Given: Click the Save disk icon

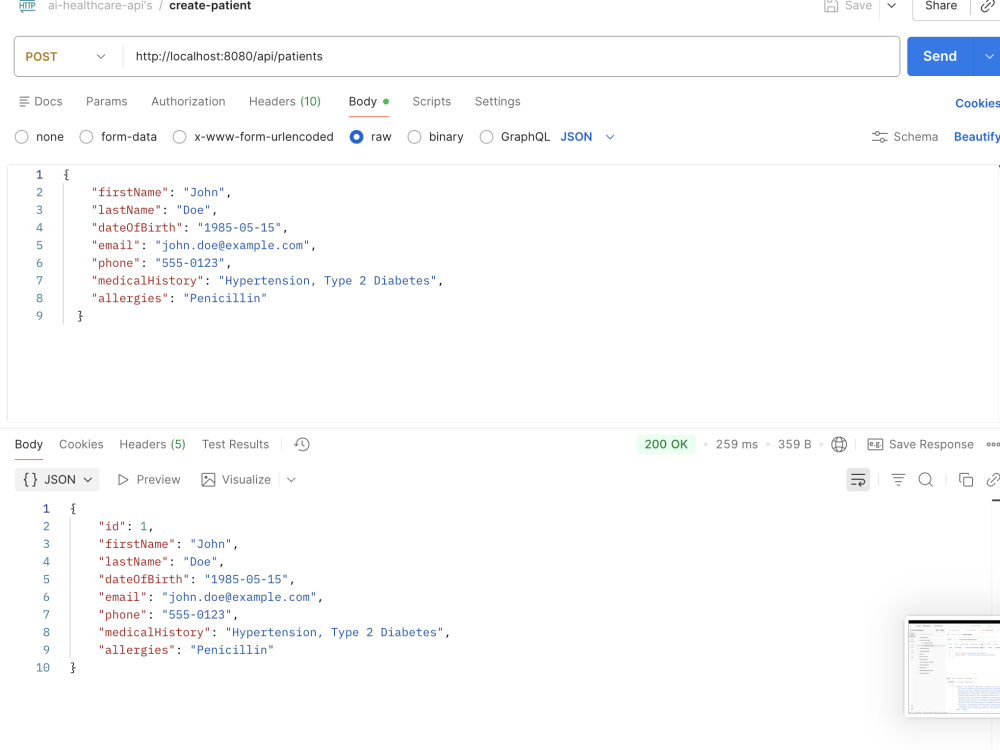Looking at the screenshot, I should tap(830, 6).
